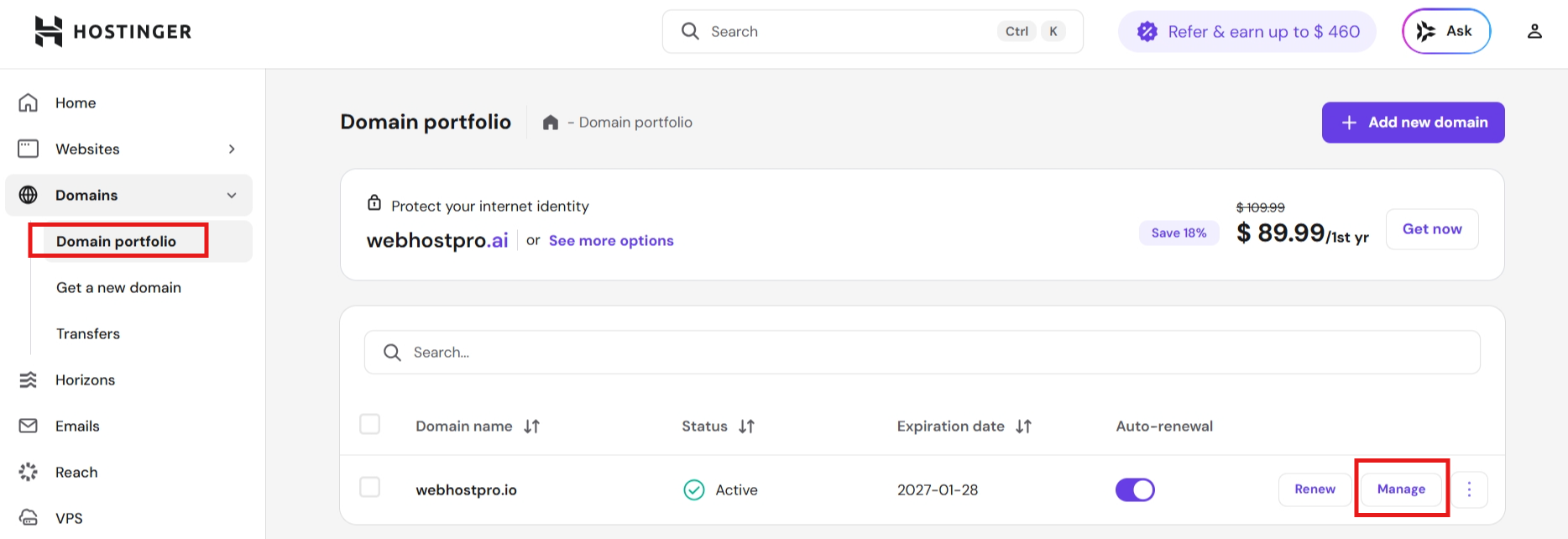The width and height of the screenshot is (1568, 539).
Task: Click the magnifier icon in top search
Action: 690,31
